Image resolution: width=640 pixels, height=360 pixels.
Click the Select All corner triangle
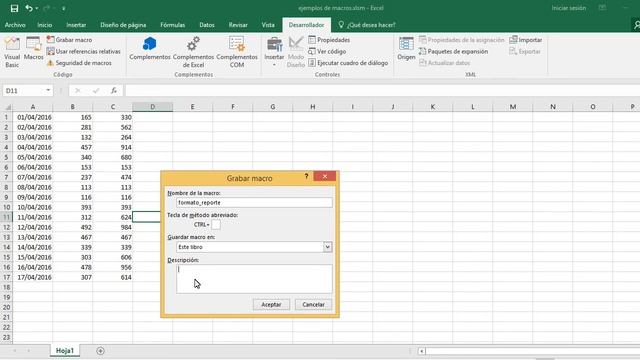[7, 107]
